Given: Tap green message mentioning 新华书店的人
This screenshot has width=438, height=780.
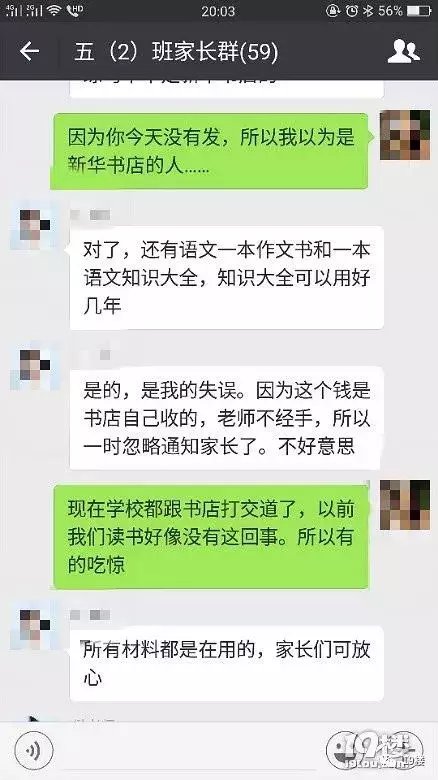Looking at the screenshot, I should 210,151.
